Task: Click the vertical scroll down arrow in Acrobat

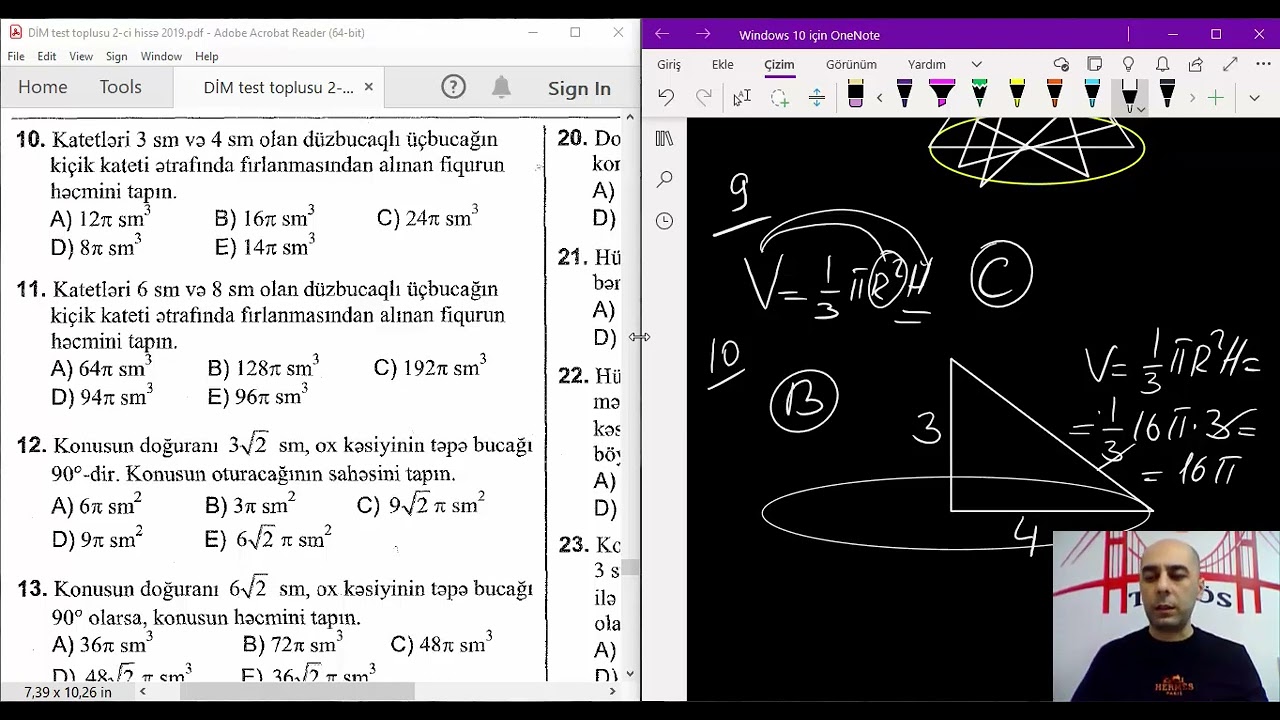Action: (629, 674)
